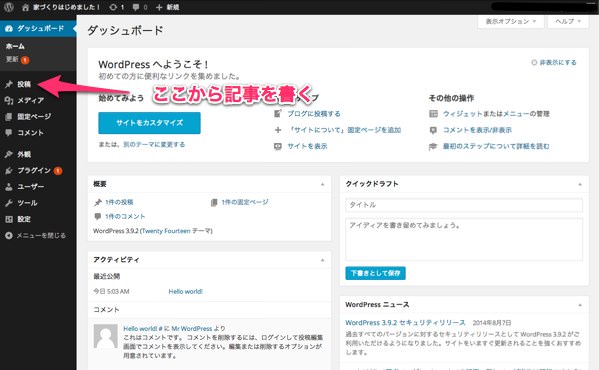Screen dimensions: 599x370
Task: Open the site home icon in admin bar
Action: pyautogui.click(x=26, y=7)
